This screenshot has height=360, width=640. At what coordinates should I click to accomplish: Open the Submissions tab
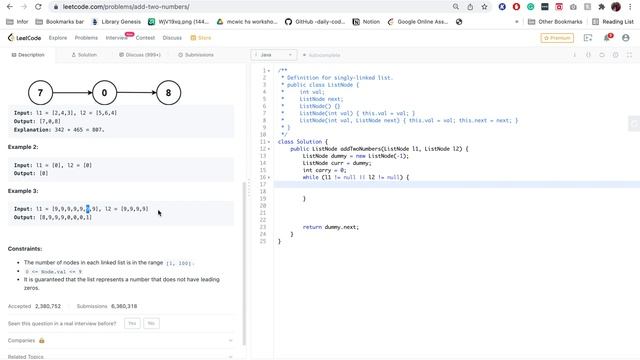196,55
